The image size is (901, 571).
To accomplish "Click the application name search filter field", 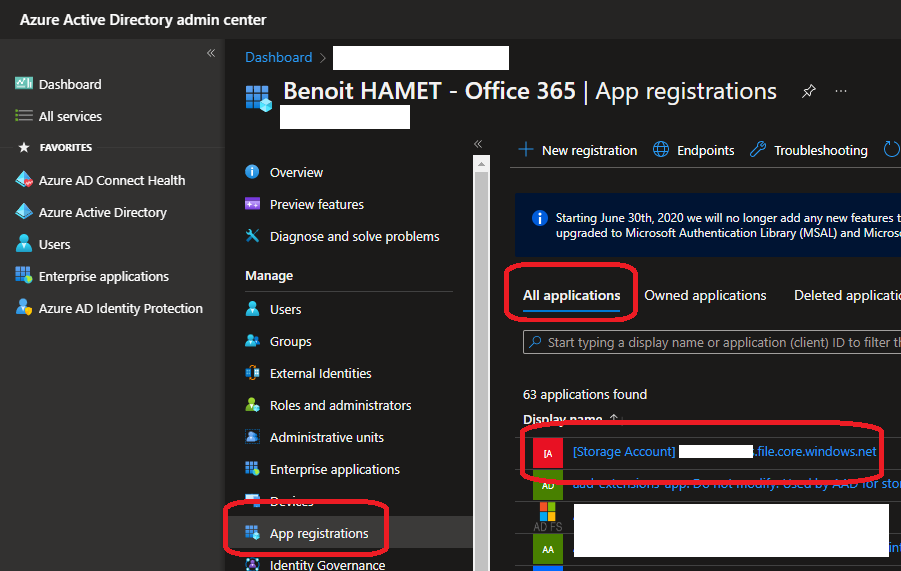I will 715,342.
